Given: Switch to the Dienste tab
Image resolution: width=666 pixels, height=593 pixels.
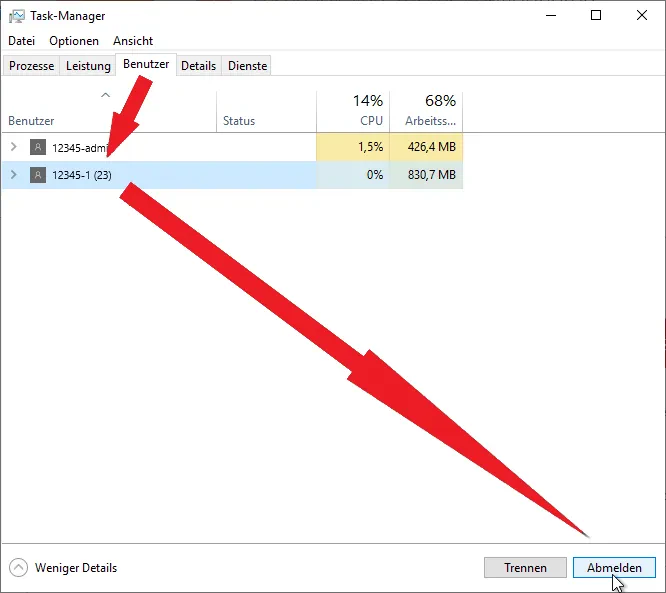Looking at the screenshot, I should 247,66.
